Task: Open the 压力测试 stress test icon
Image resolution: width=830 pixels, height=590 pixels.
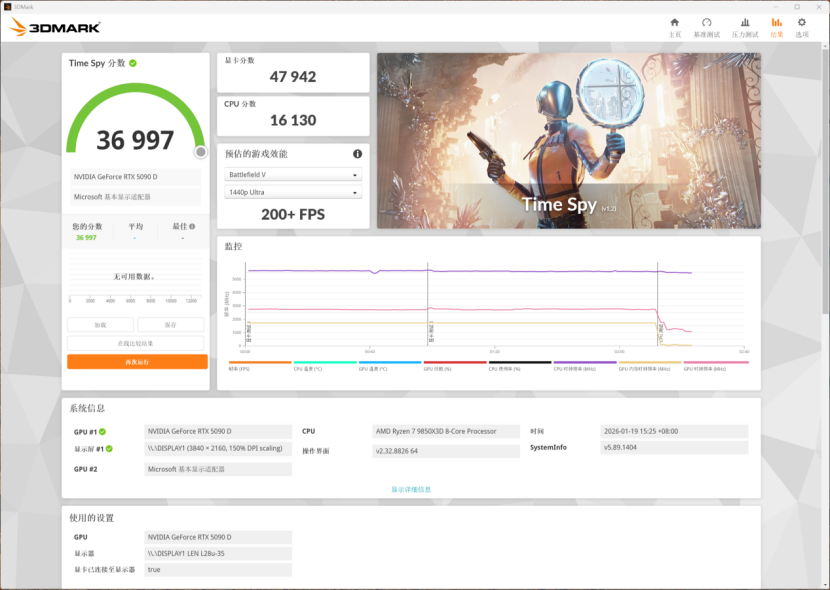Action: (744, 27)
